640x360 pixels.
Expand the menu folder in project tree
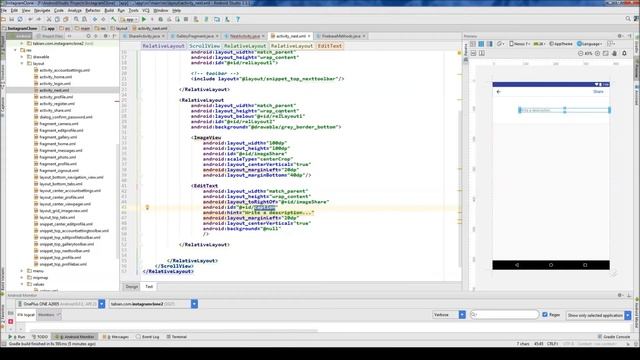click(x=22, y=271)
